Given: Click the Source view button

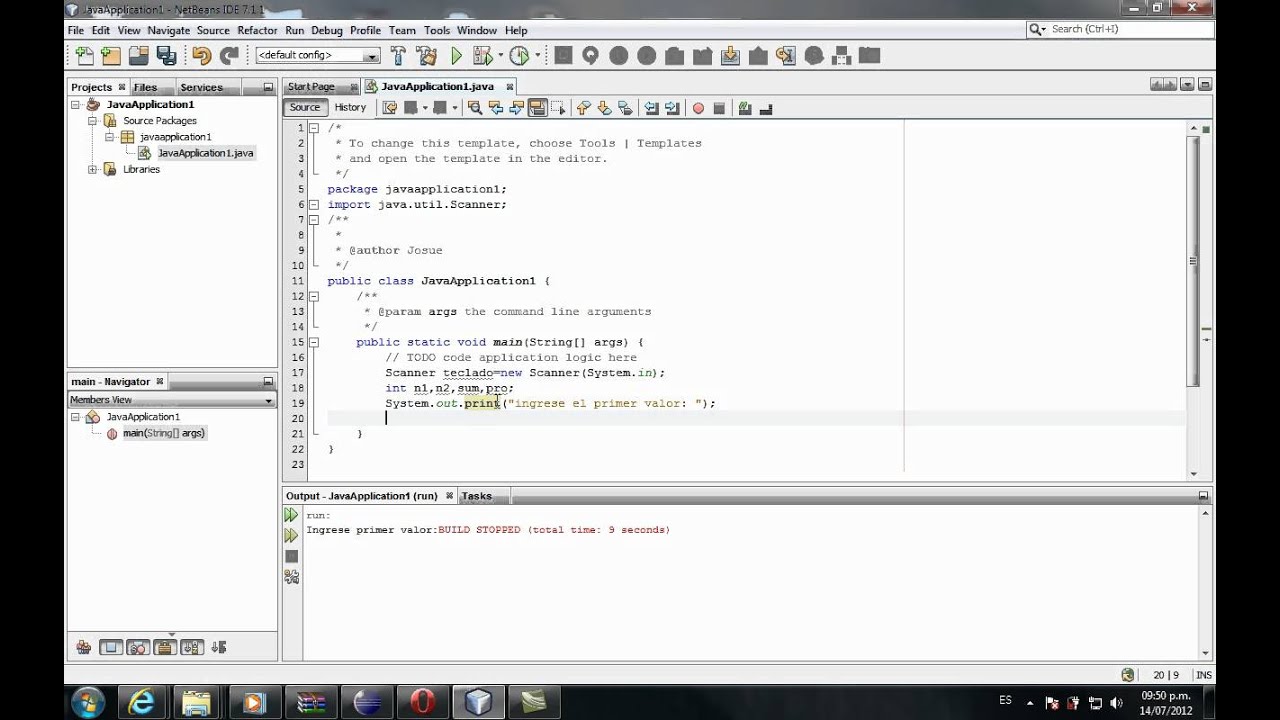Looking at the screenshot, I should tap(305, 107).
